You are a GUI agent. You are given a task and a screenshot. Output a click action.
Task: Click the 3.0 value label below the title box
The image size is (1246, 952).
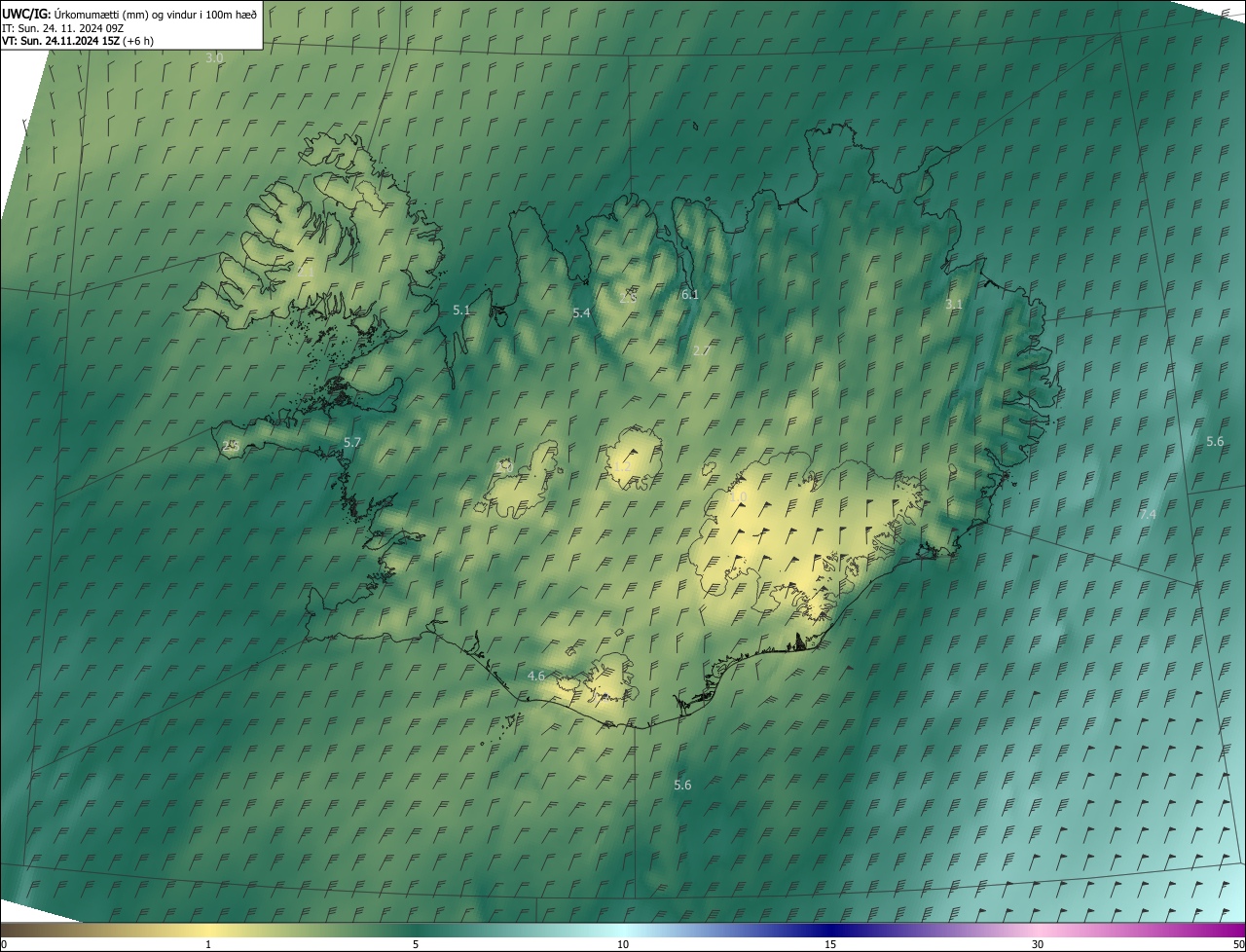[214, 58]
